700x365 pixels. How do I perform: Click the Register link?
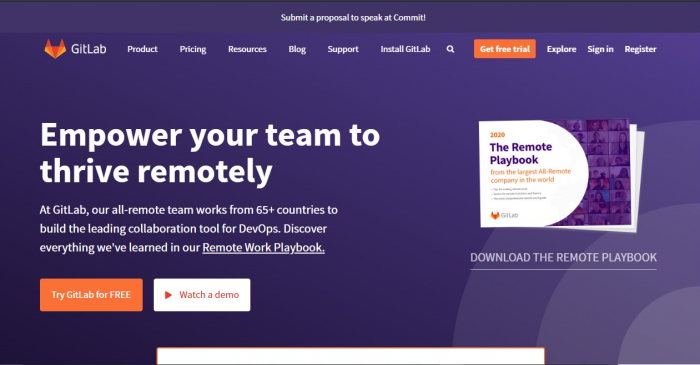point(640,49)
